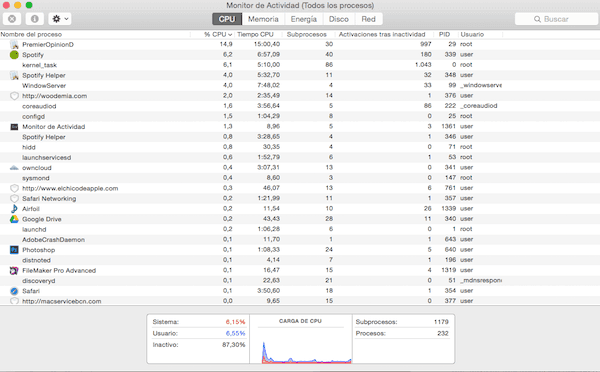The height and width of the screenshot is (372, 600).
Task: Click the Airfoil process name text
Action: (31, 209)
